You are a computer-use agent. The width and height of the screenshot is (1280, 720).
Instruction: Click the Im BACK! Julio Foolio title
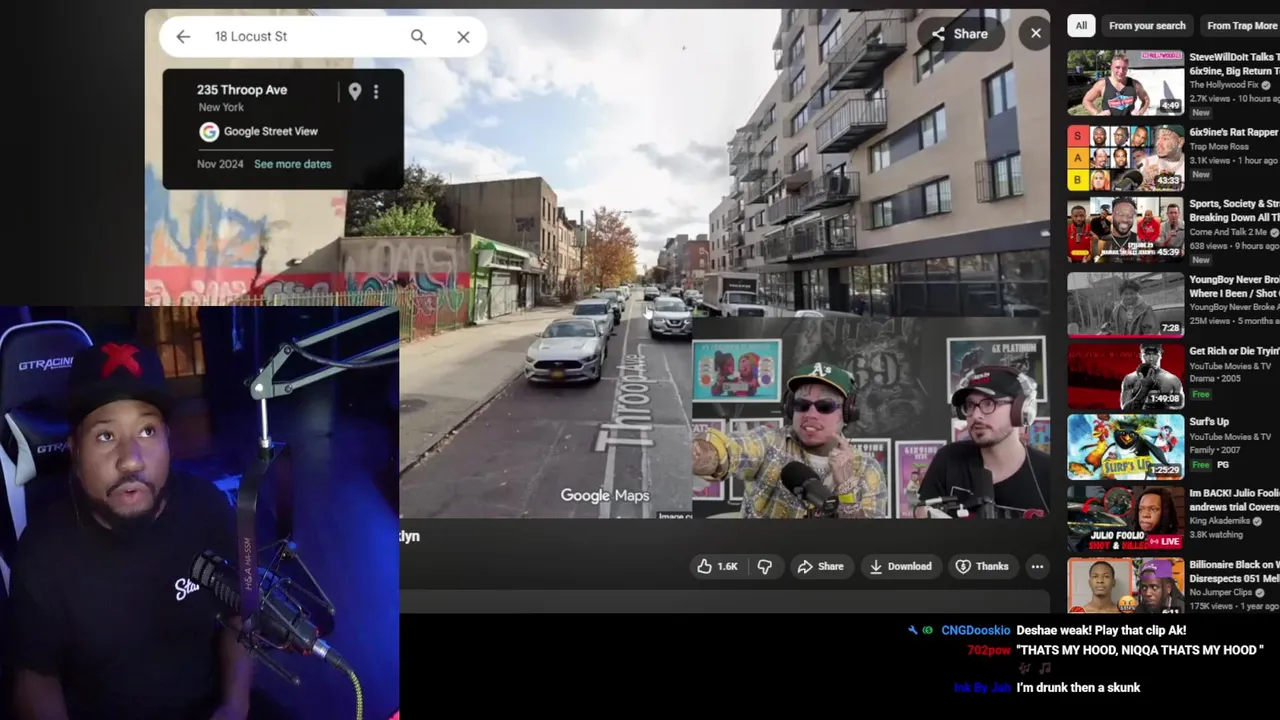[x=1234, y=500]
